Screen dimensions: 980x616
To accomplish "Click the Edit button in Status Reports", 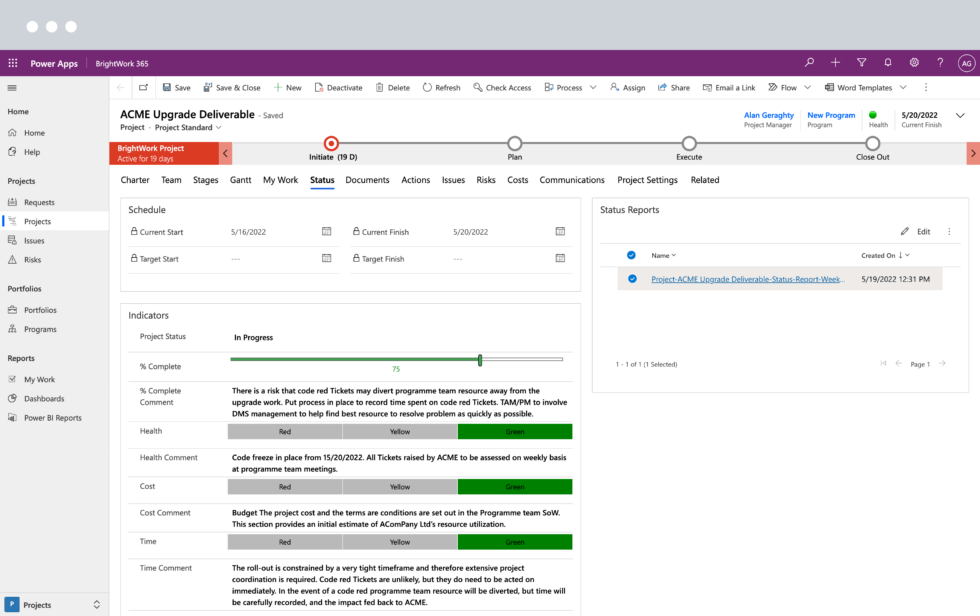I will click(x=916, y=231).
